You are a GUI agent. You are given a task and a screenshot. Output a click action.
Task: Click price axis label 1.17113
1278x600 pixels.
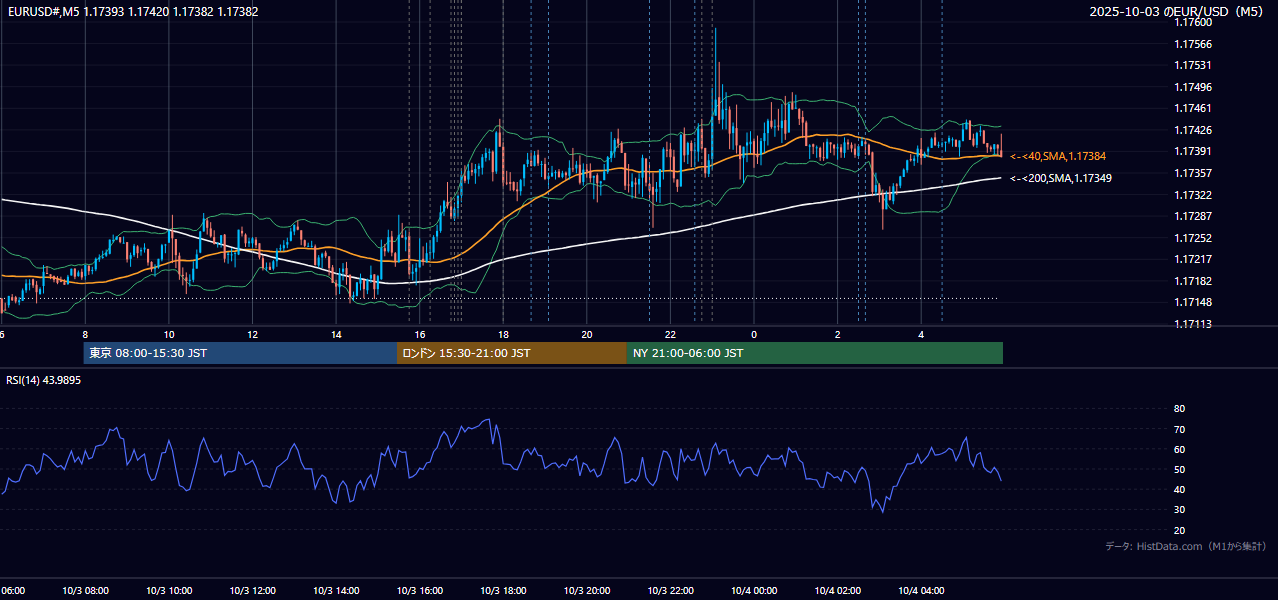[x=1193, y=324]
